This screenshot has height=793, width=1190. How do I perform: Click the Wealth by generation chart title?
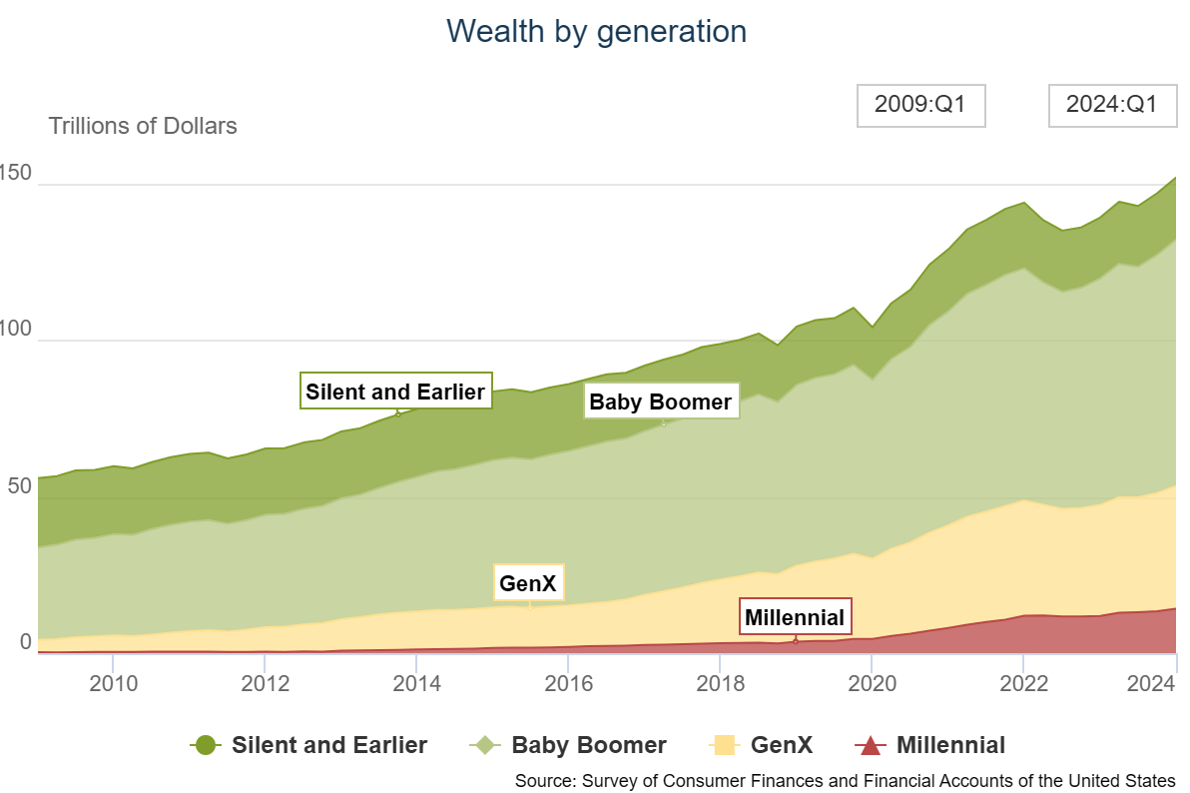click(596, 31)
